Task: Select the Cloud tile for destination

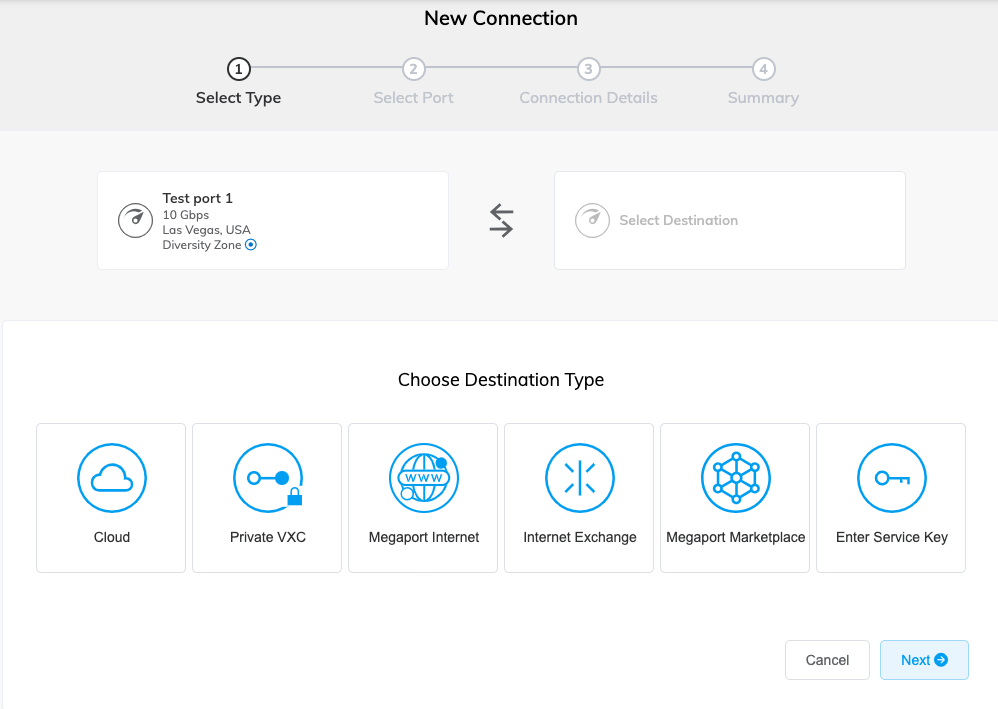Action: point(111,497)
